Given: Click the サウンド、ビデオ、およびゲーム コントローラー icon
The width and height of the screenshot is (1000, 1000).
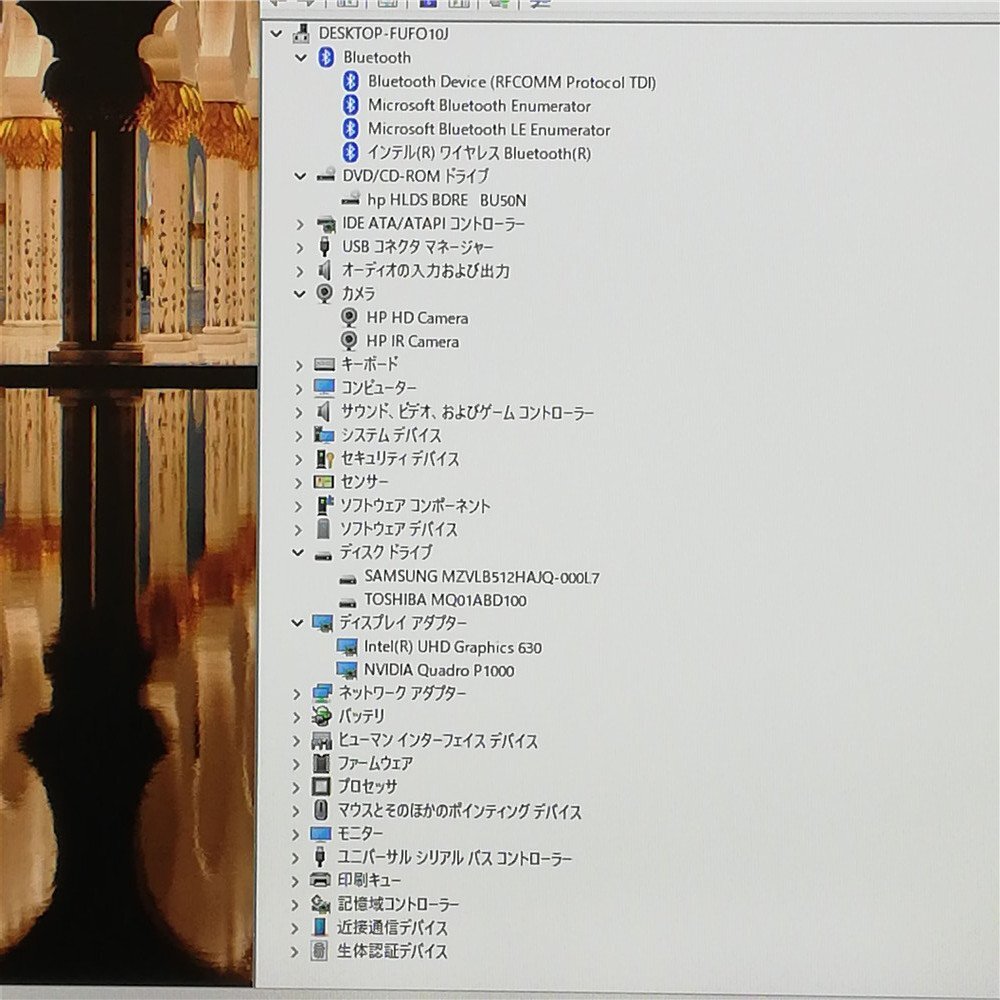Looking at the screenshot, I should click(x=323, y=411).
